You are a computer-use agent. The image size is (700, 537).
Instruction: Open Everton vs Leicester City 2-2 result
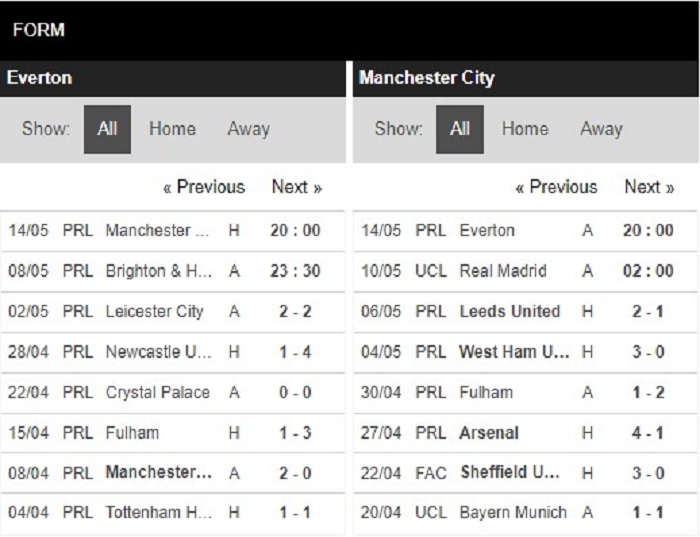(172, 312)
